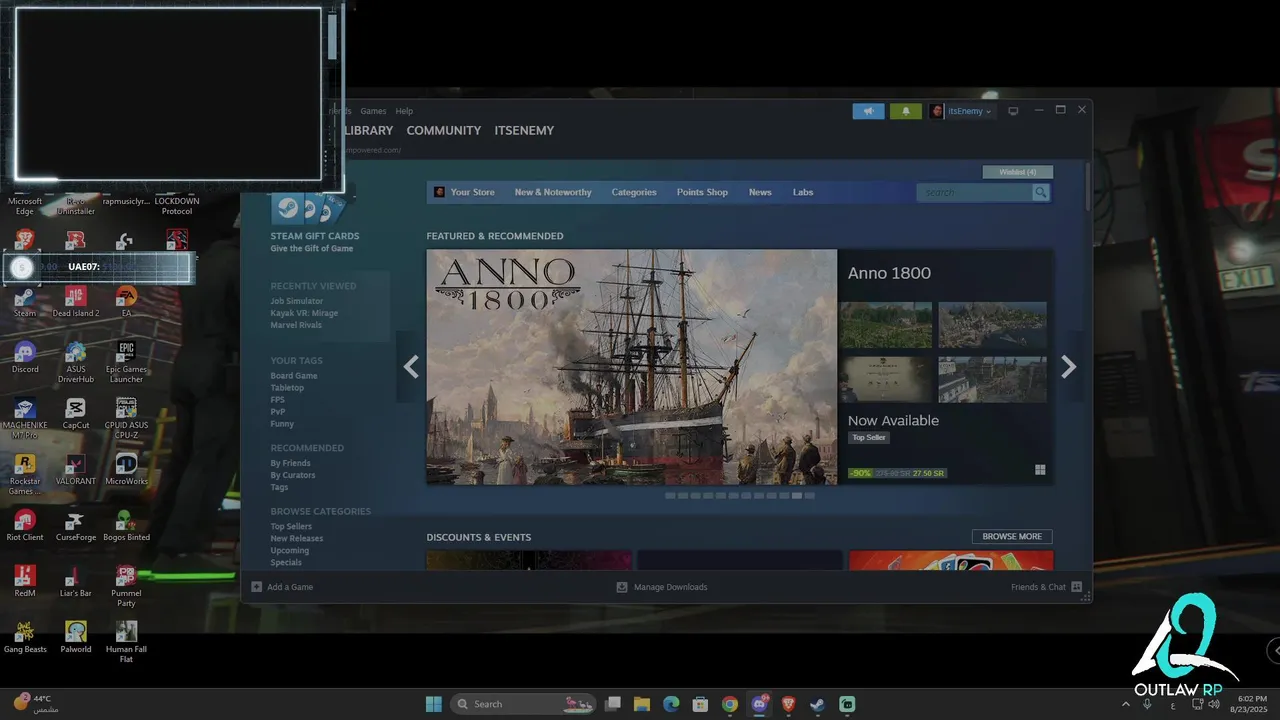Screen dimensions: 1280x720
Task: Open Job Simulator in Recently Viewed
Action: click(x=297, y=301)
